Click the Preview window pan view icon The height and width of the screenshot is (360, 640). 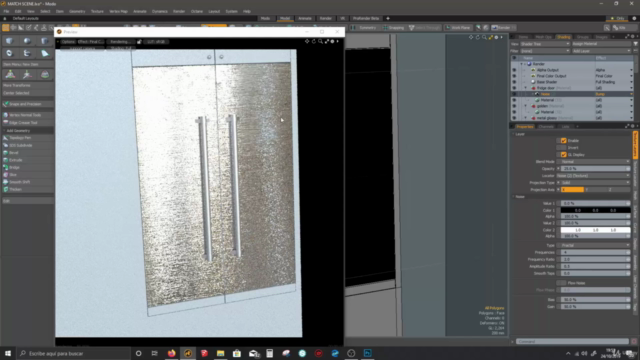[x=307, y=41]
